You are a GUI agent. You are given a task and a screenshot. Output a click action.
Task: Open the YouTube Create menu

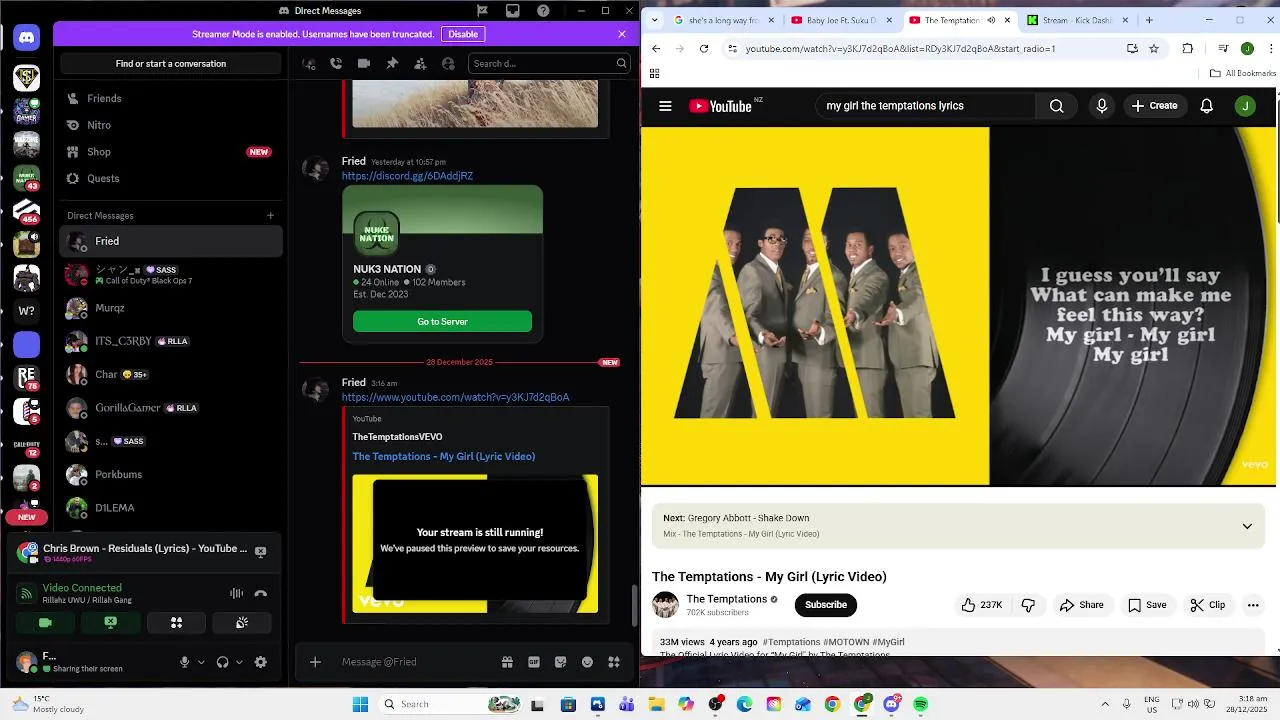point(1154,106)
